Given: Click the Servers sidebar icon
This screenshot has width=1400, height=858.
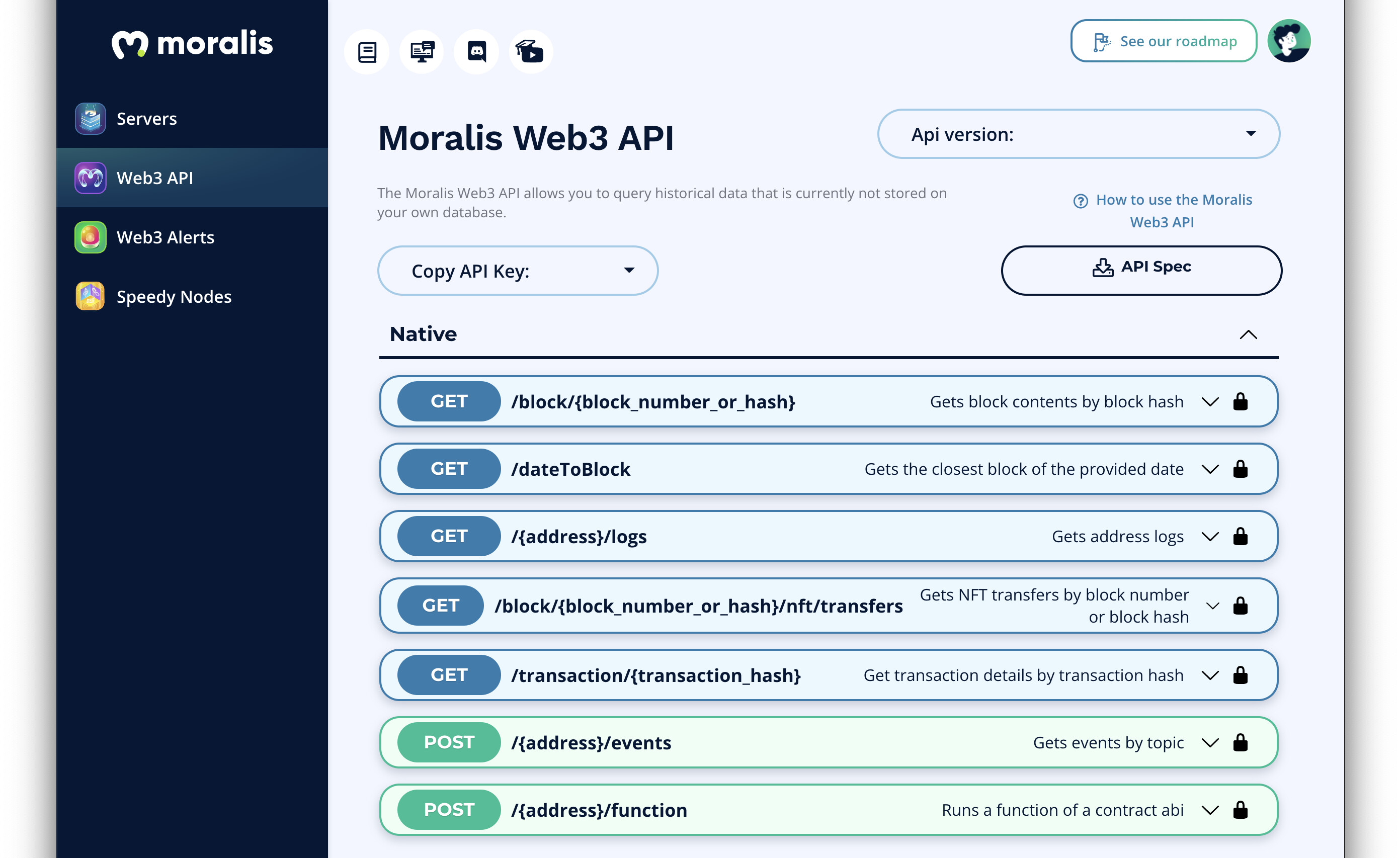Looking at the screenshot, I should click(91, 119).
